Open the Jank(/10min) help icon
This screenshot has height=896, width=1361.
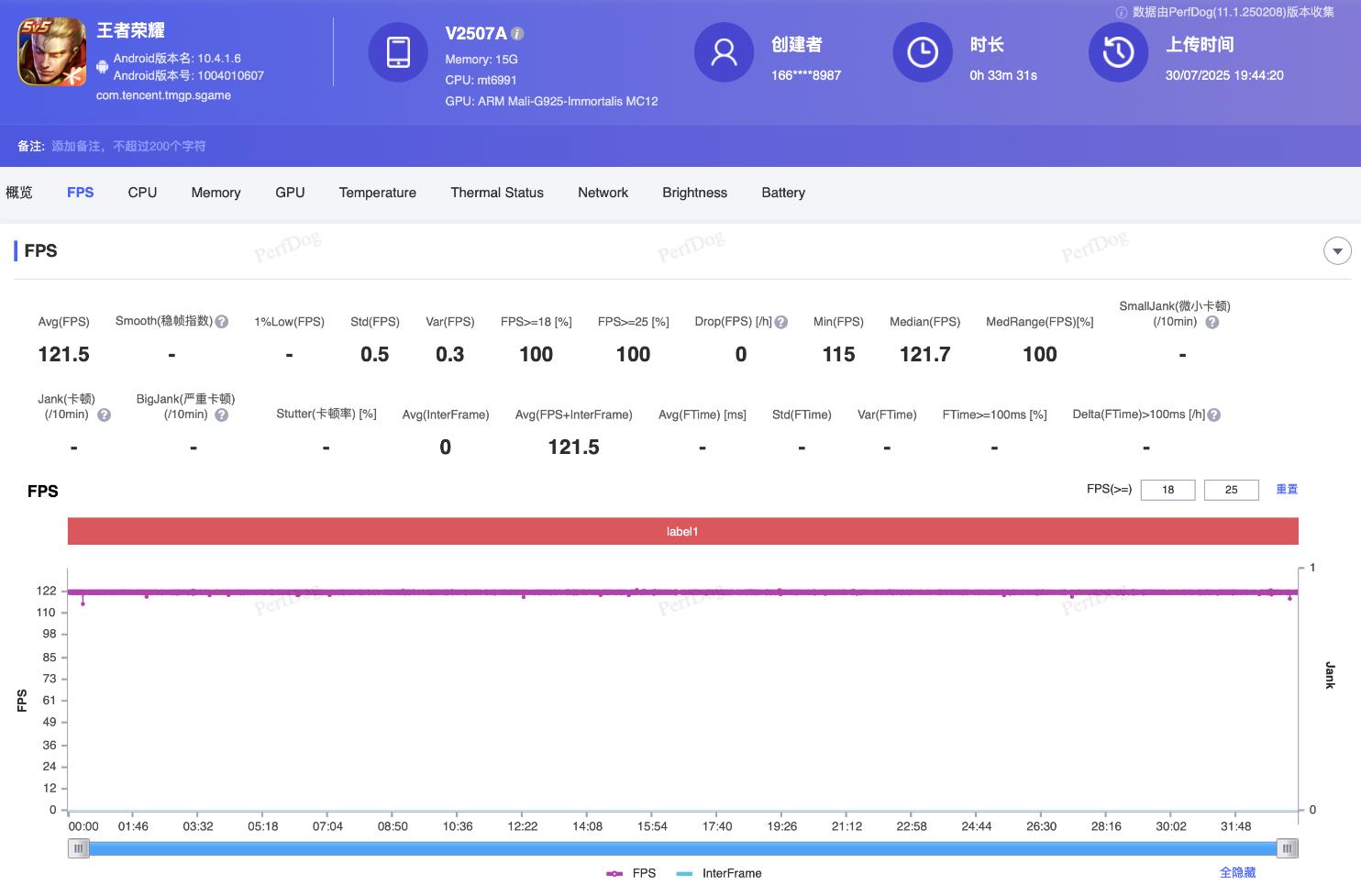(x=104, y=415)
